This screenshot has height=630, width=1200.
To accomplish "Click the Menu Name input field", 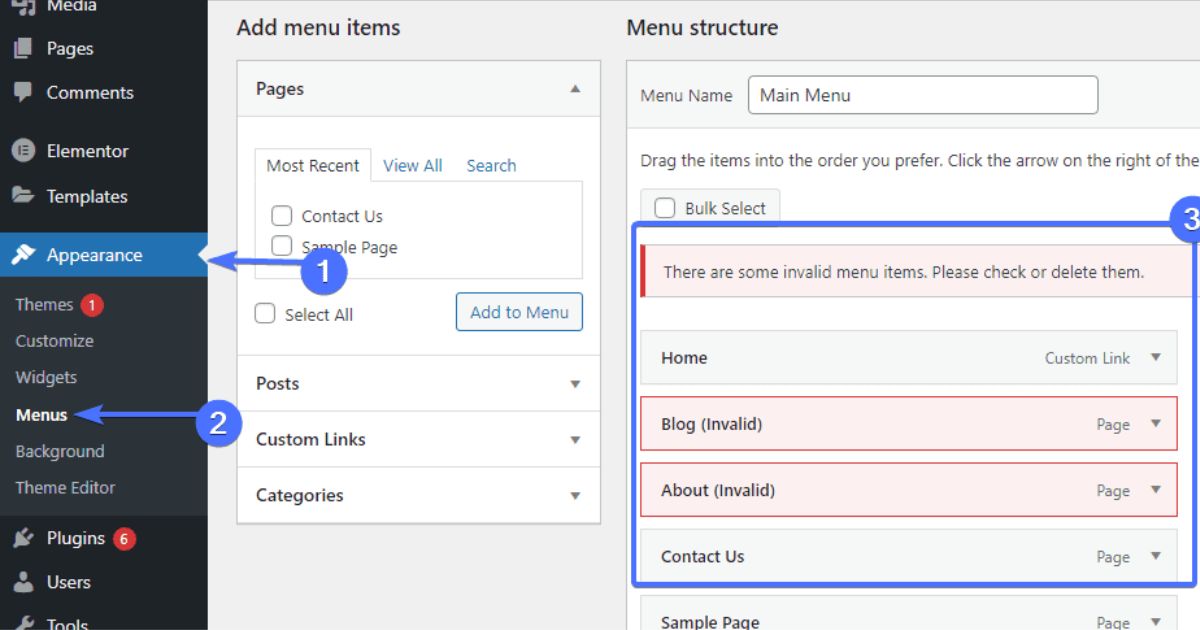I will coord(923,95).
